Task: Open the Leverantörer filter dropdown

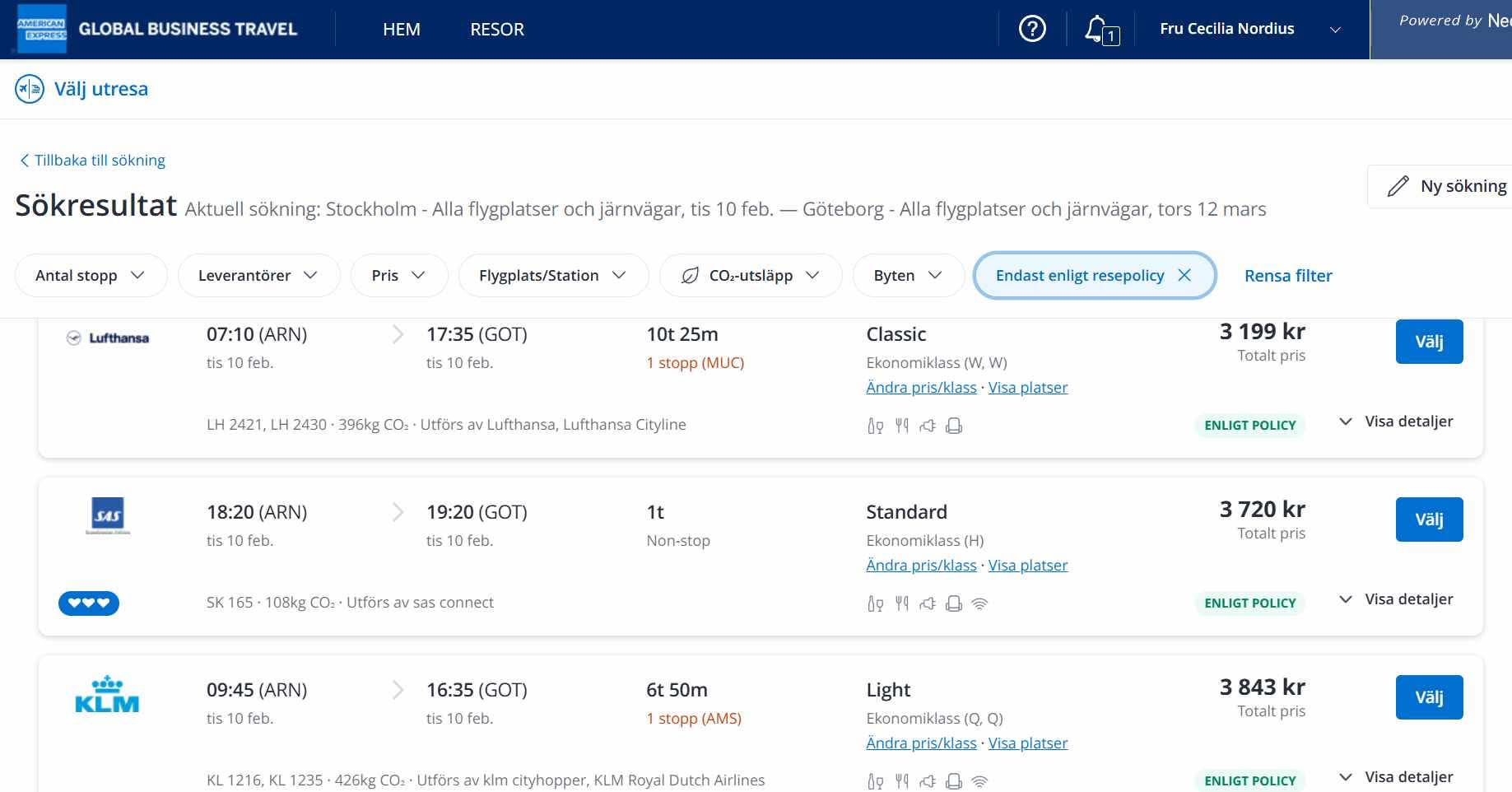Action: pyautogui.click(x=258, y=275)
